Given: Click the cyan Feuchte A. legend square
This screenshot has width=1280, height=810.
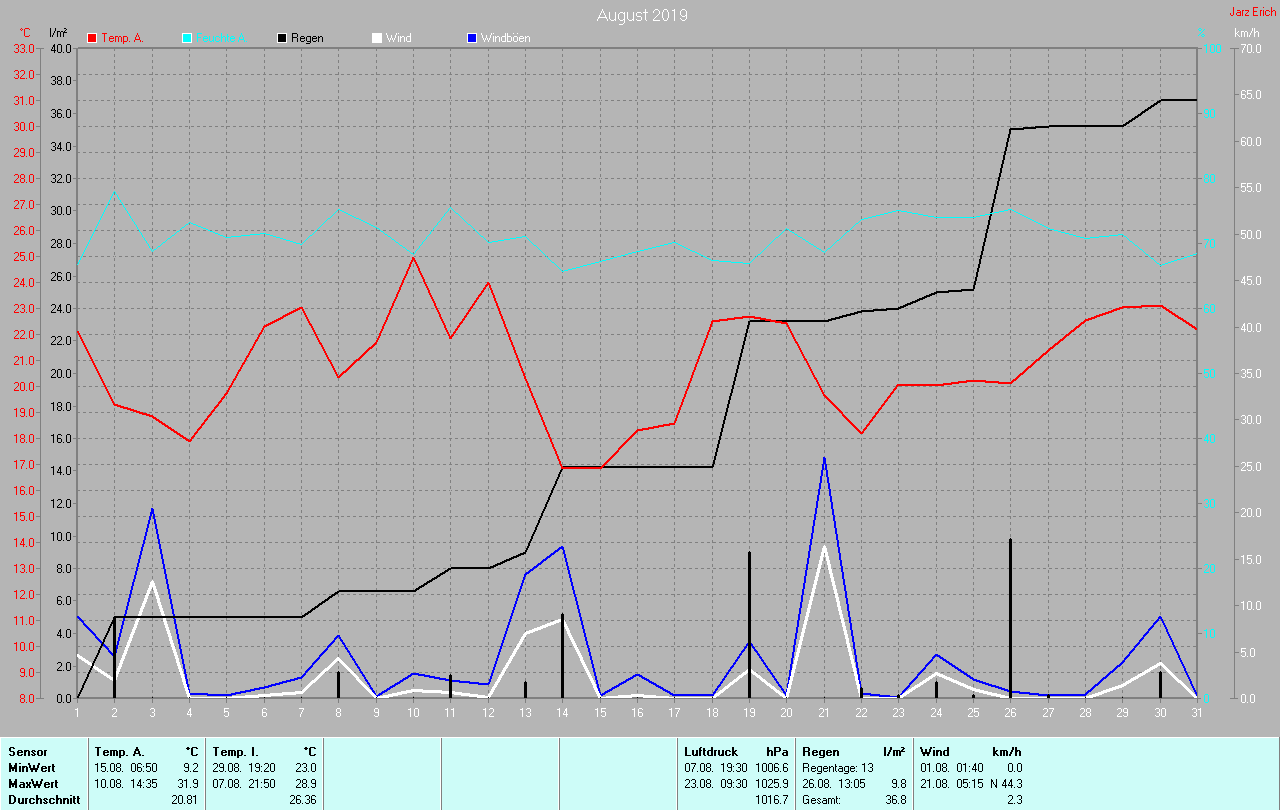Looking at the screenshot, I should click(187, 38).
